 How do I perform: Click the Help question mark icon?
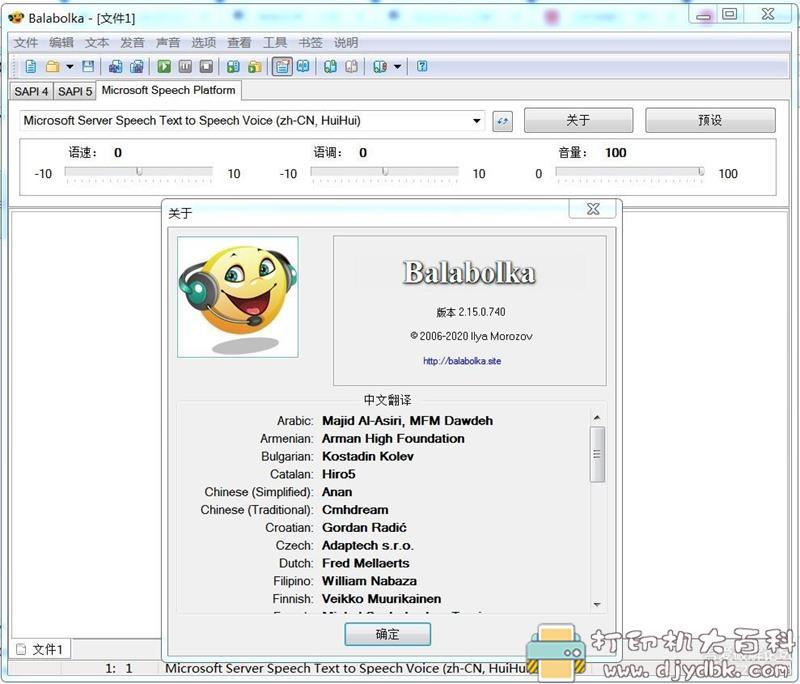tap(422, 66)
